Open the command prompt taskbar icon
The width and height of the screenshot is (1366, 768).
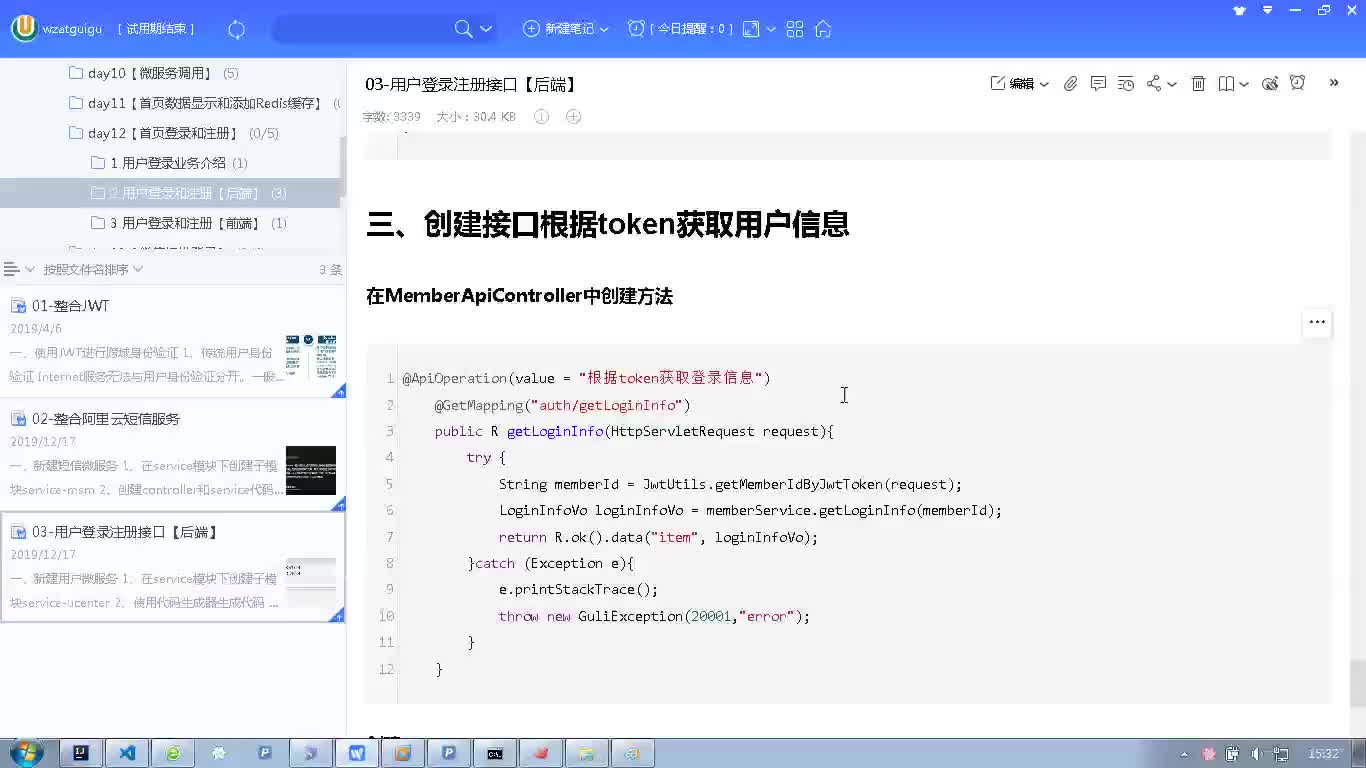(x=495, y=754)
